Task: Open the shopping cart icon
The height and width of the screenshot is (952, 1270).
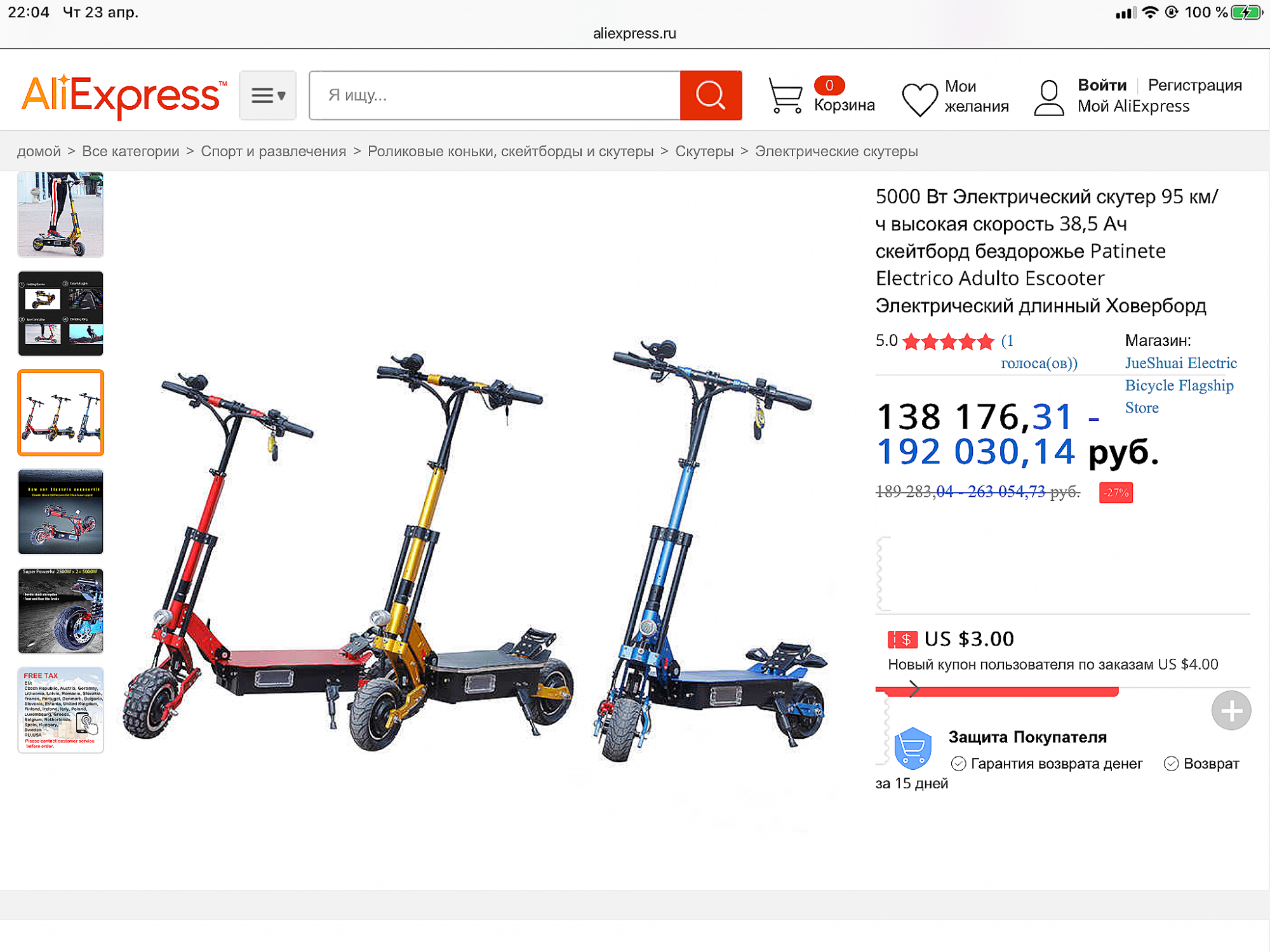Action: pyautogui.click(x=785, y=95)
